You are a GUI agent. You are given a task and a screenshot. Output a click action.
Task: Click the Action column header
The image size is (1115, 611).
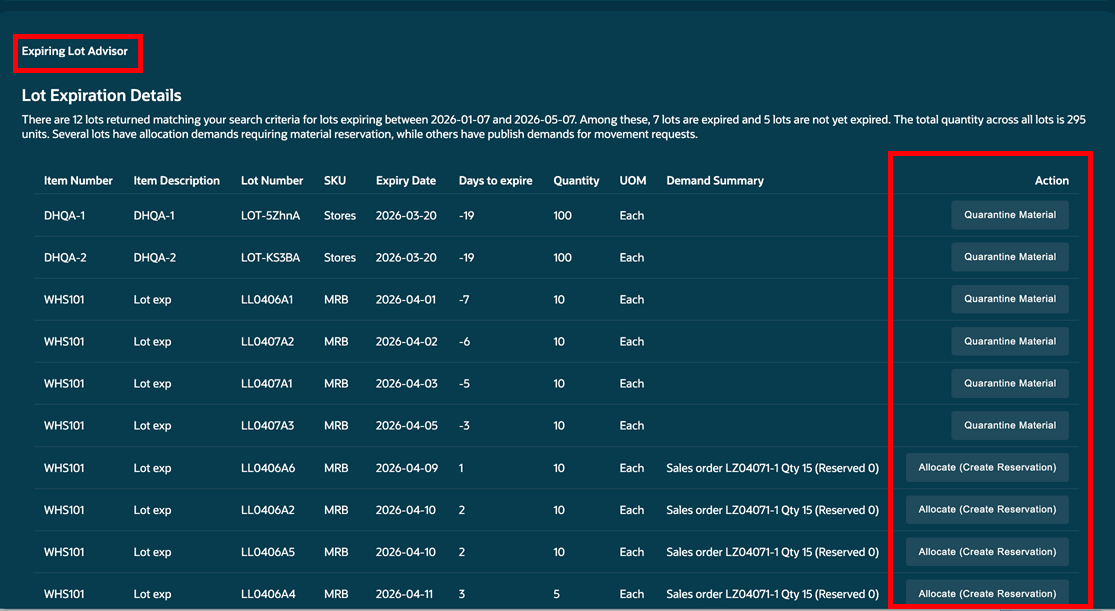[x=1052, y=181]
